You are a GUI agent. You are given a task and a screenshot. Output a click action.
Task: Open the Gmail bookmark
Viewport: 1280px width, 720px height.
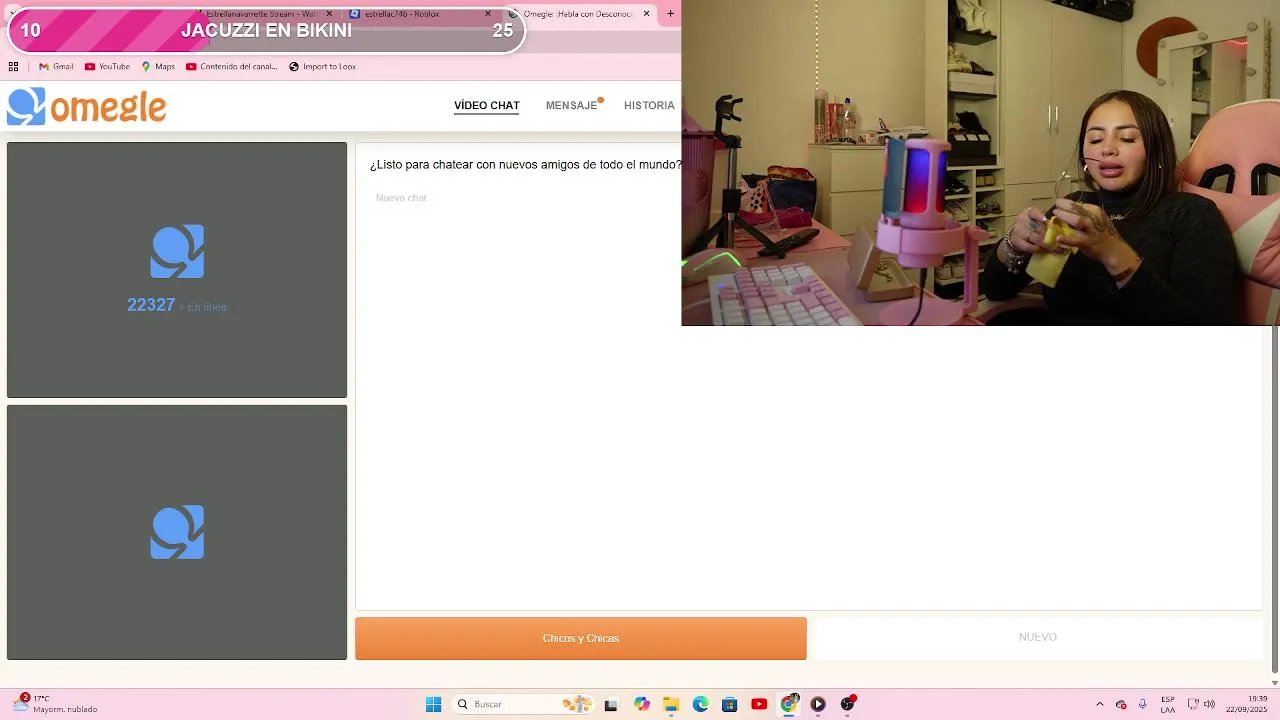(x=56, y=67)
